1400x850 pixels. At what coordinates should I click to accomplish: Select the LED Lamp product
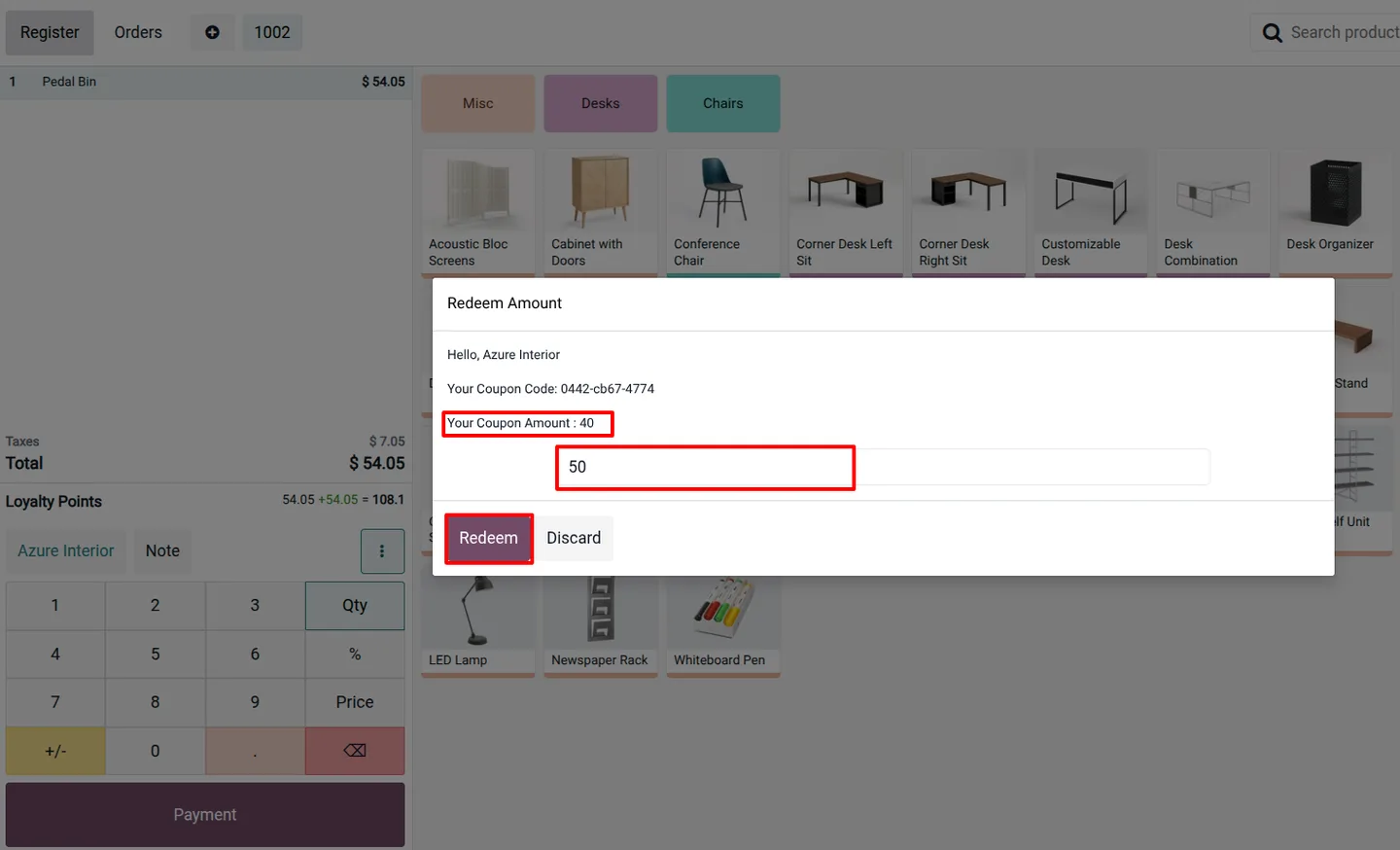tap(477, 626)
